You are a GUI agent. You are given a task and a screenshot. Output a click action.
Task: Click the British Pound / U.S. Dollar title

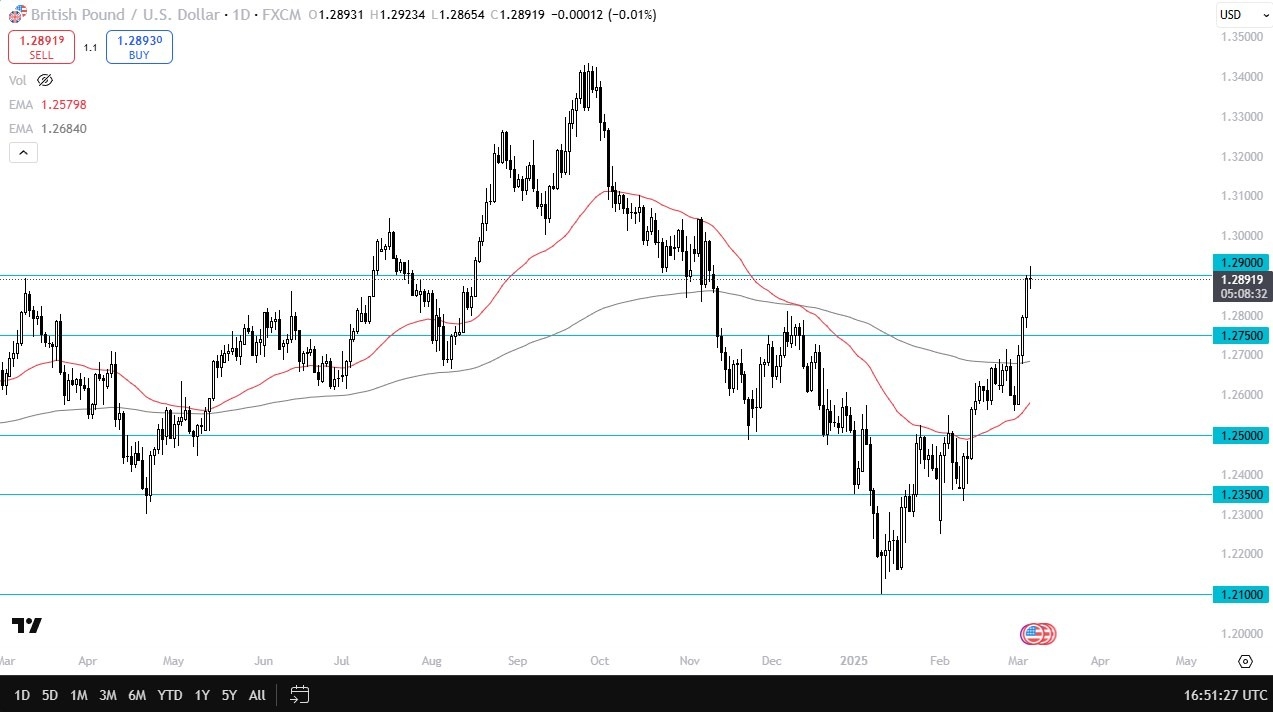[x=112, y=15]
